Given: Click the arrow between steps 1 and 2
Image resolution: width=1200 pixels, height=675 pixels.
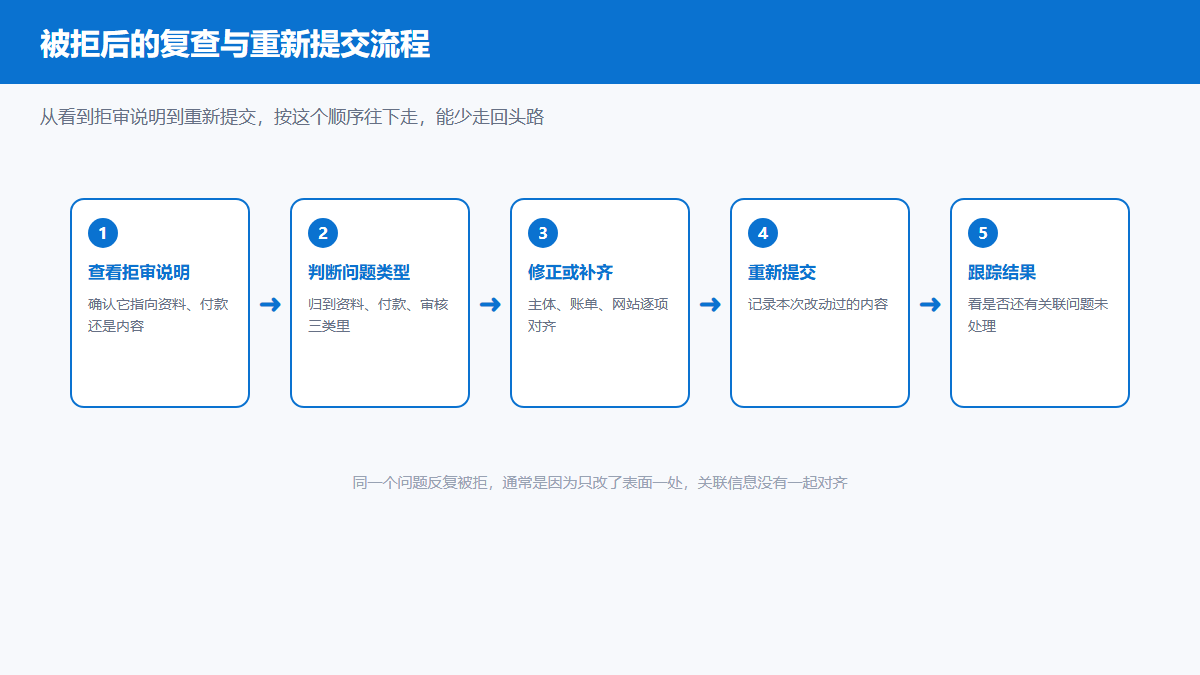Looking at the screenshot, I should tap(270, 305).
